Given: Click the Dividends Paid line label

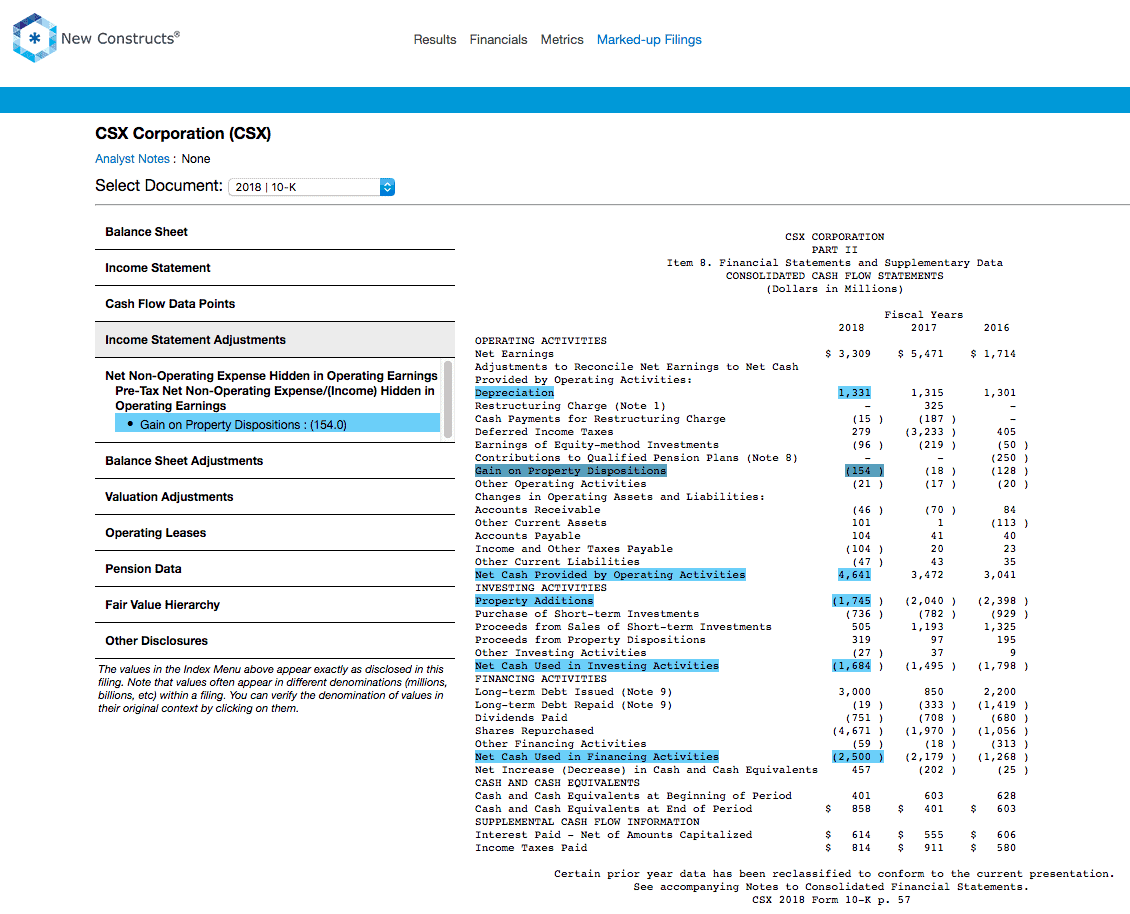Looking at the screenshot, I should [x=521, y=718].
